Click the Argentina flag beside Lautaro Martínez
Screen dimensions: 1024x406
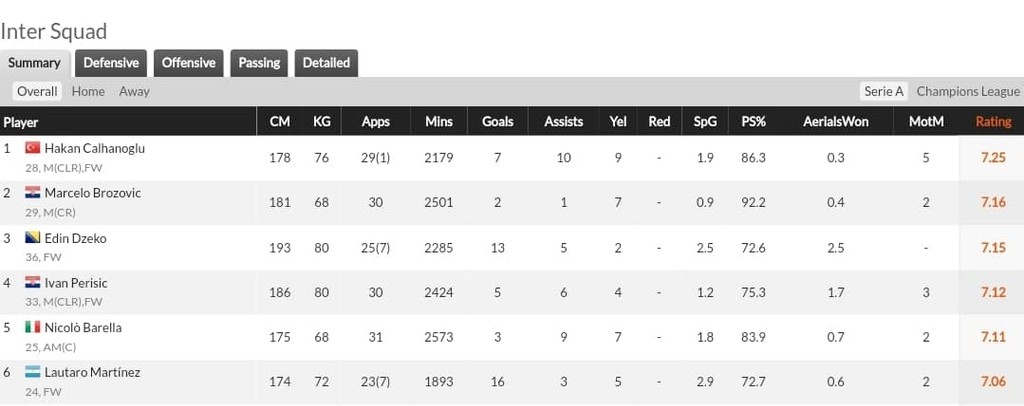[32, 373]
